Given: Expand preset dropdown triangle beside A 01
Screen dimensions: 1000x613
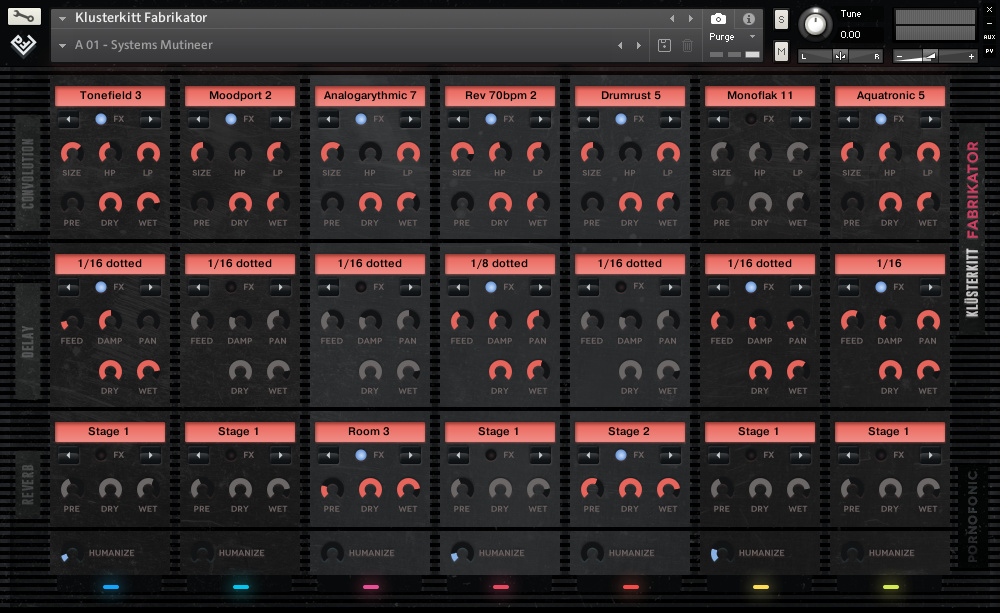Looking at the screenshot, I should pos(62,45).
